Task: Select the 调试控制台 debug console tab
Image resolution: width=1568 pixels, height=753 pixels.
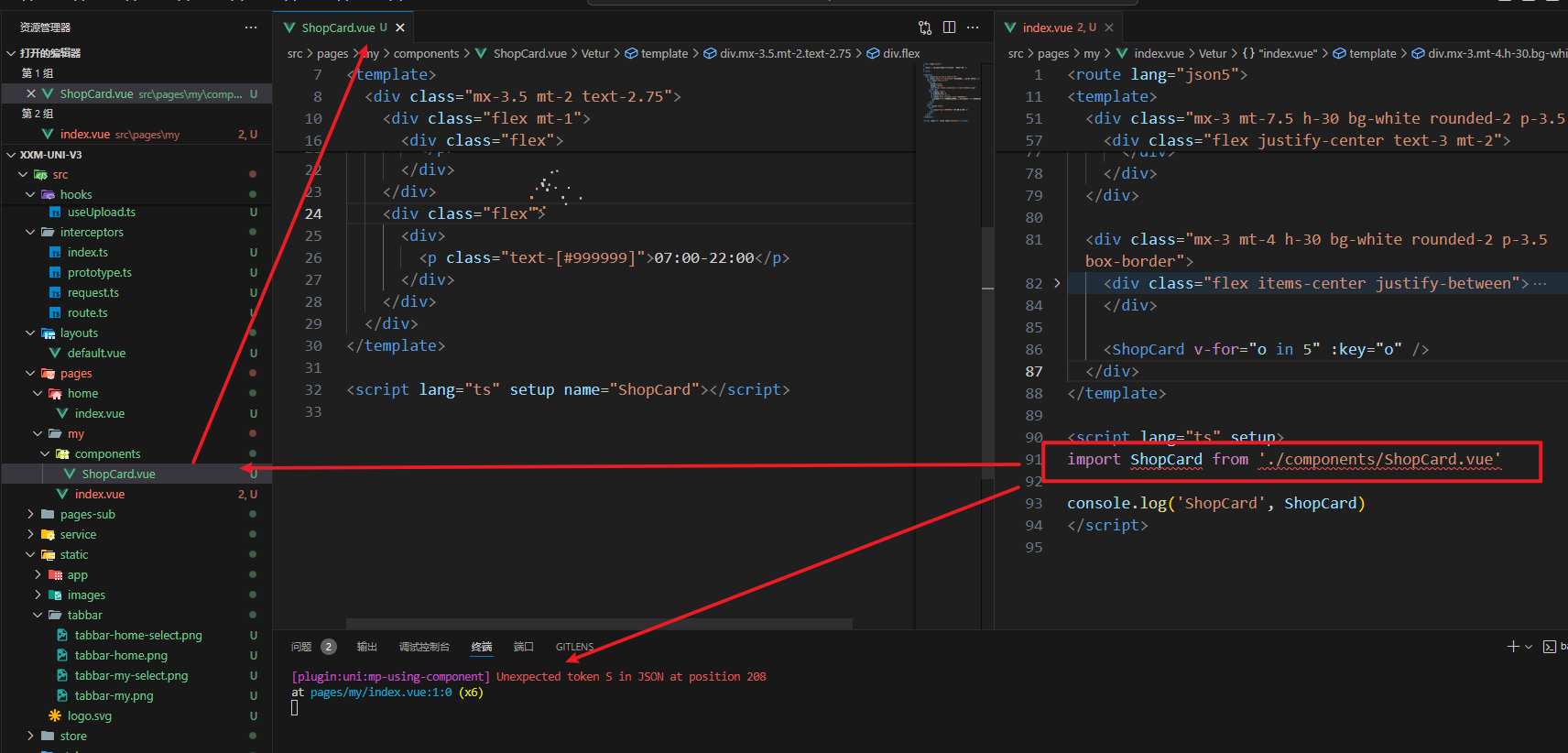Action: pos(424,647)
